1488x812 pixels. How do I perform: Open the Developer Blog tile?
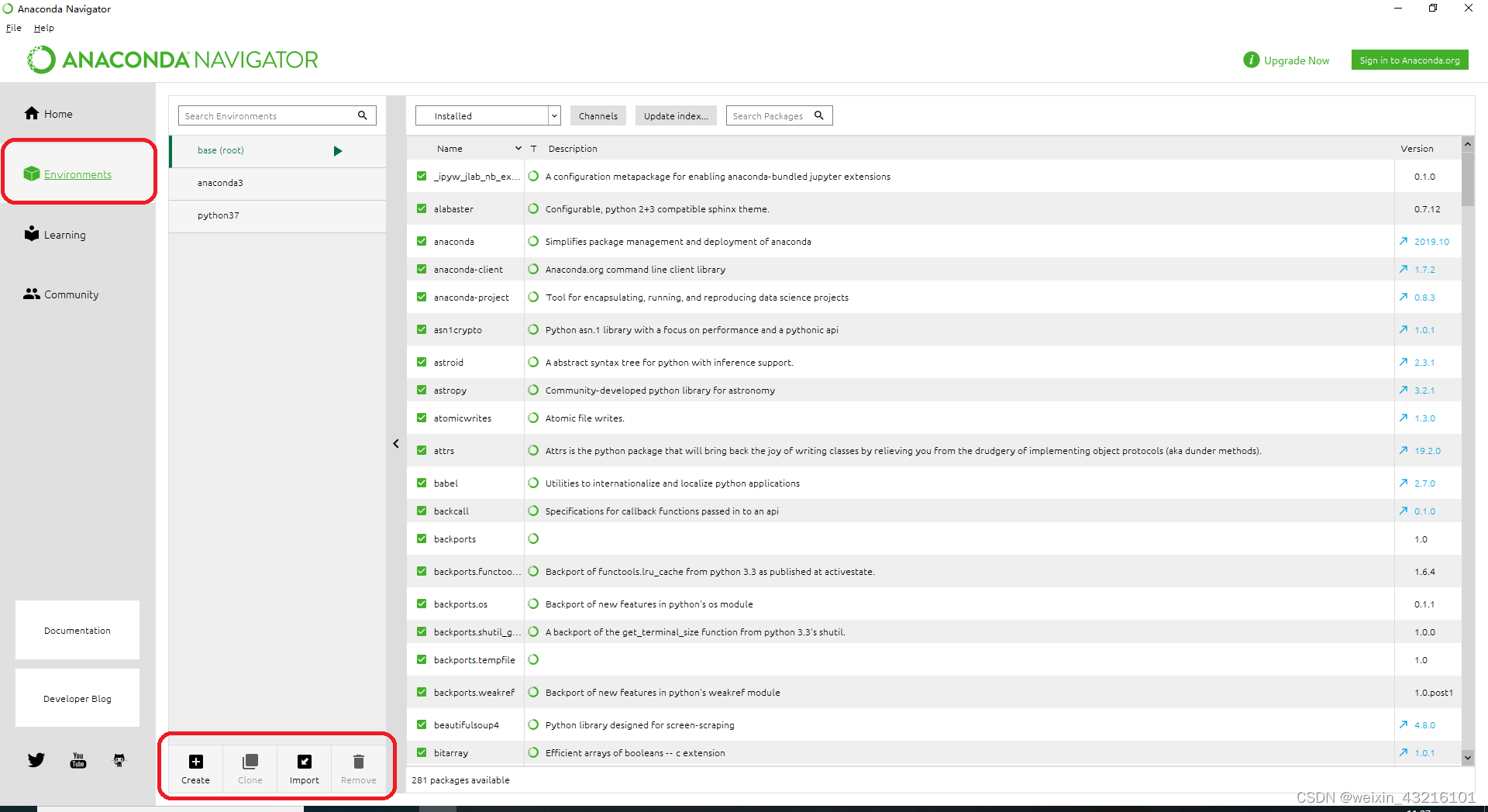click(x=77, y=698)
